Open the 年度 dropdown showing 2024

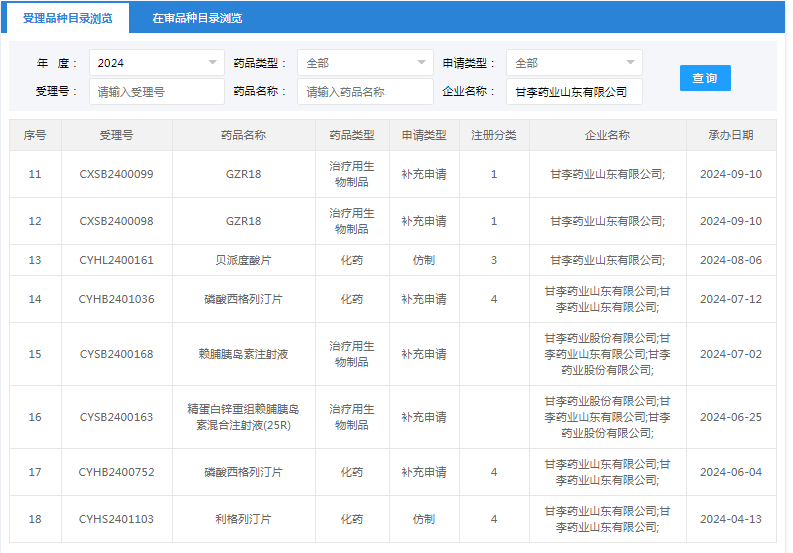[157, 63]
